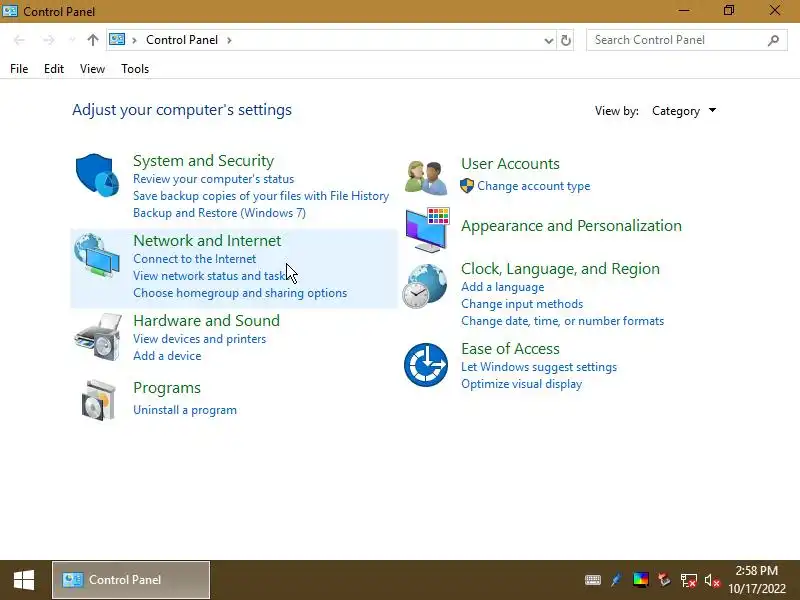Open the disconnected network tray icon

coord(688,581)
